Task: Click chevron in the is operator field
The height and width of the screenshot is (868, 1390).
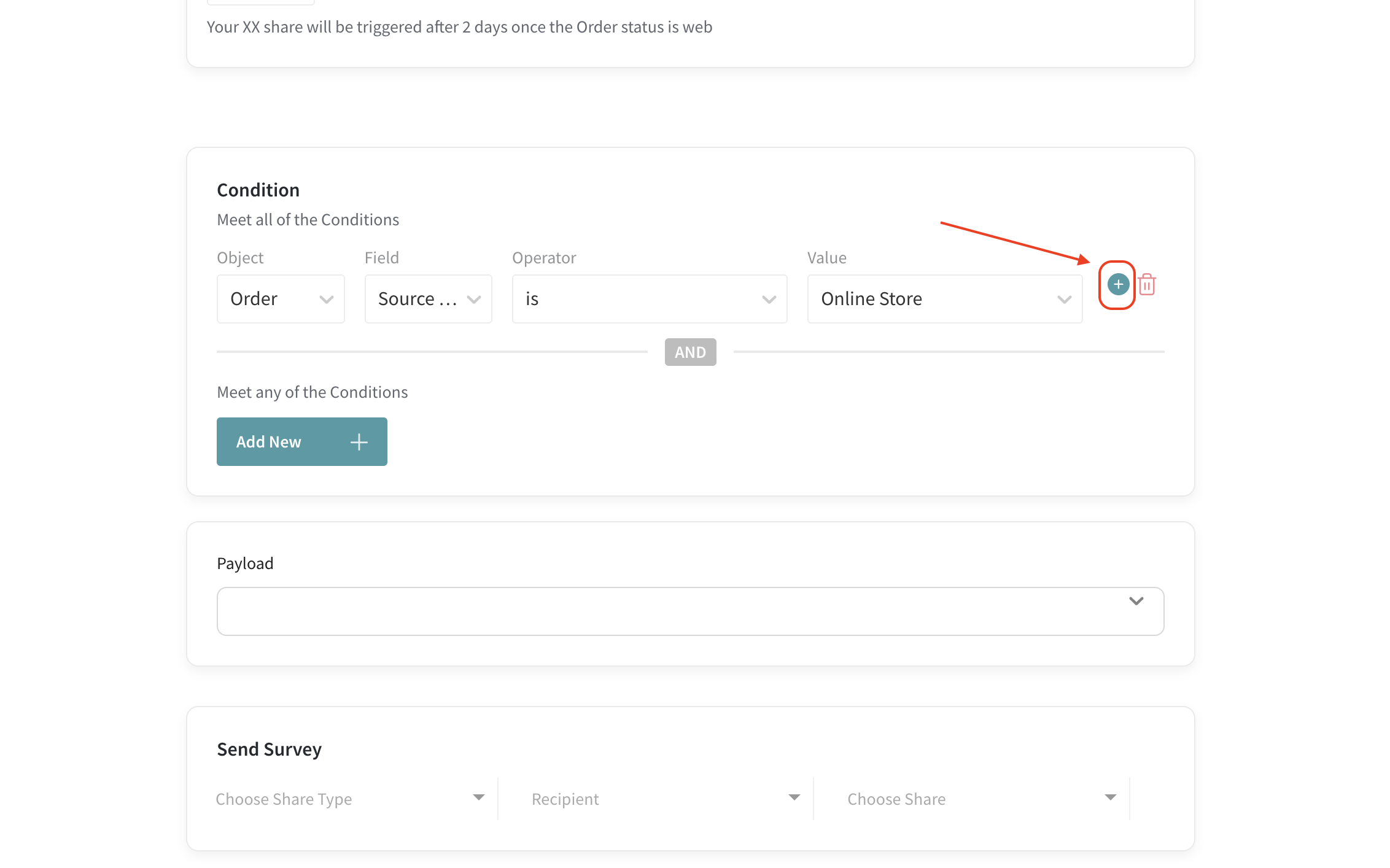Action: coord(769,300)
